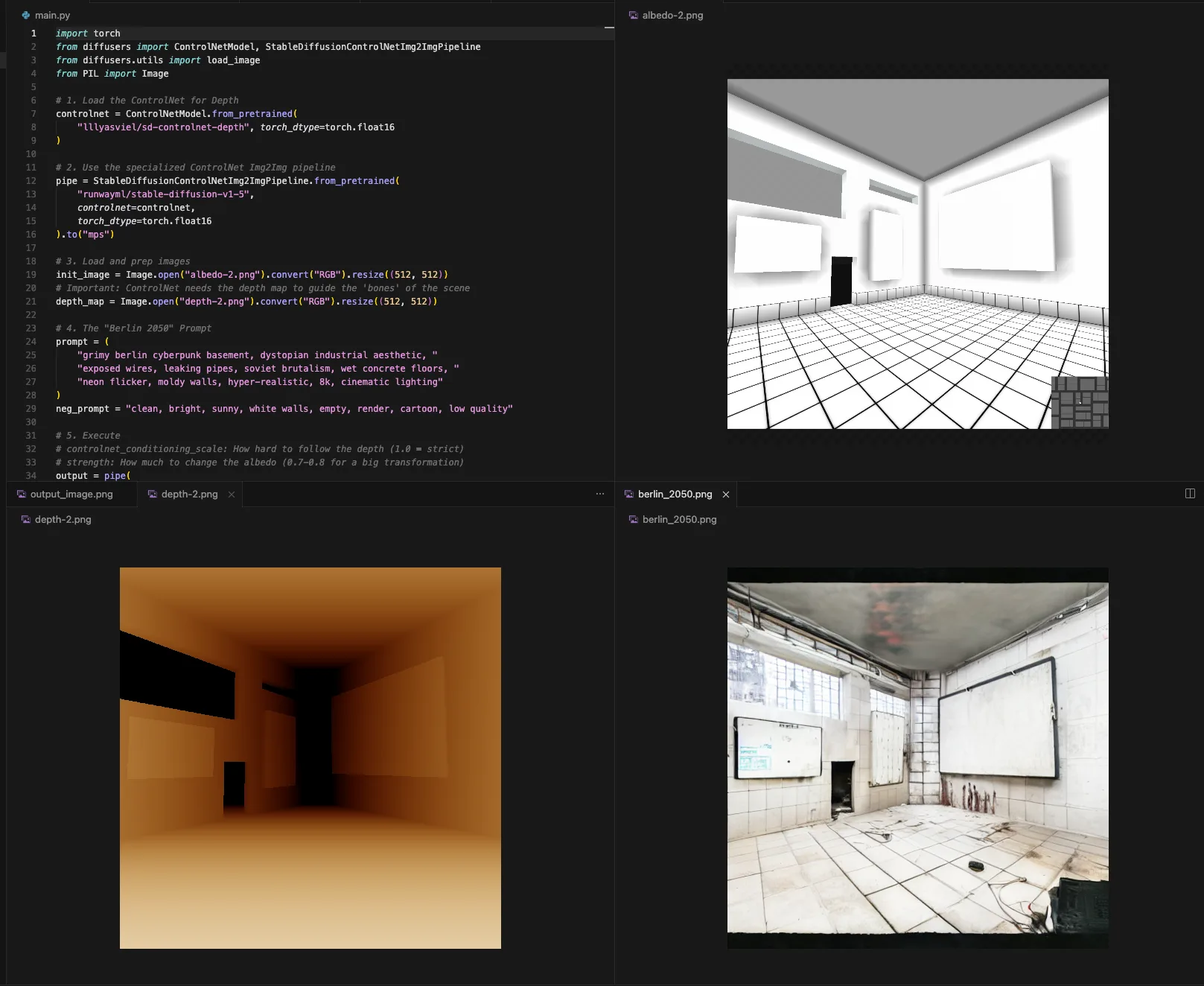Click the image icon in depth-2.png breadcrumb

(x=26, y=519)
